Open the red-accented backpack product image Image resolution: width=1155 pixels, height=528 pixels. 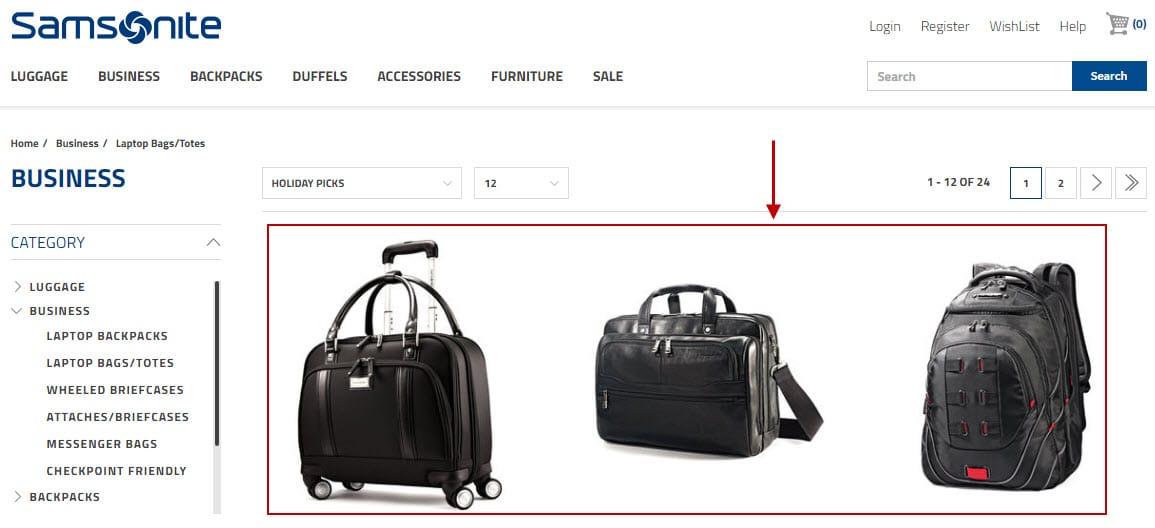pyautogui.click(x=1006, y=376)
